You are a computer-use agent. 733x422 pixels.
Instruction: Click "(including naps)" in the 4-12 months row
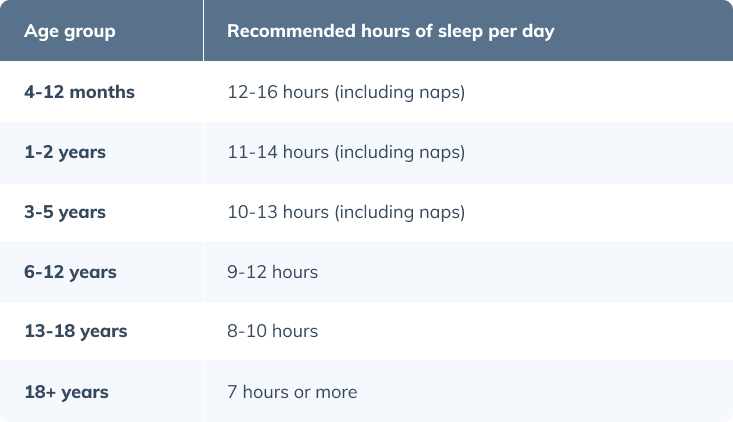[400, 92]
